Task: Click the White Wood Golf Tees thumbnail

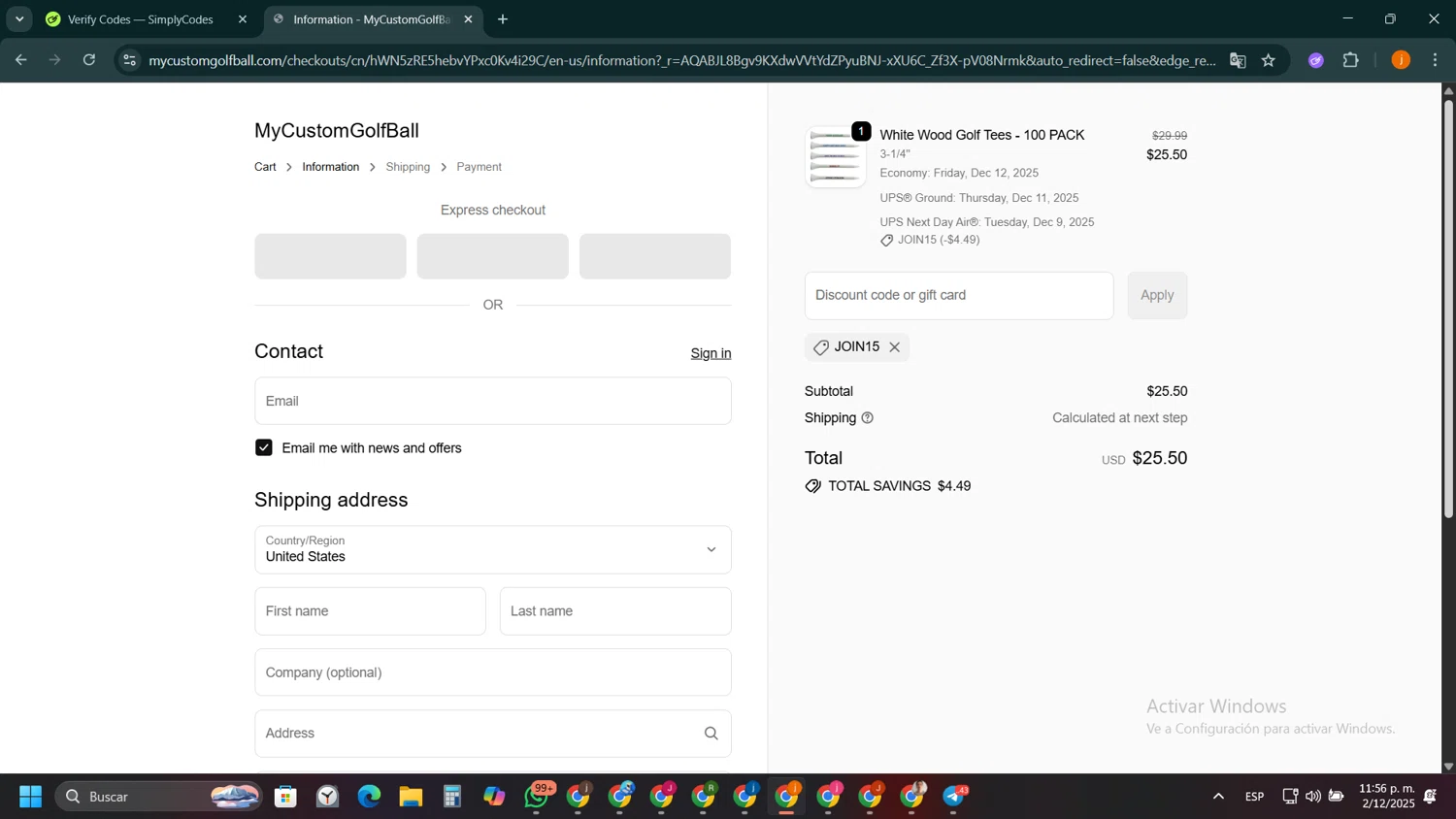Action: (836, 156)
